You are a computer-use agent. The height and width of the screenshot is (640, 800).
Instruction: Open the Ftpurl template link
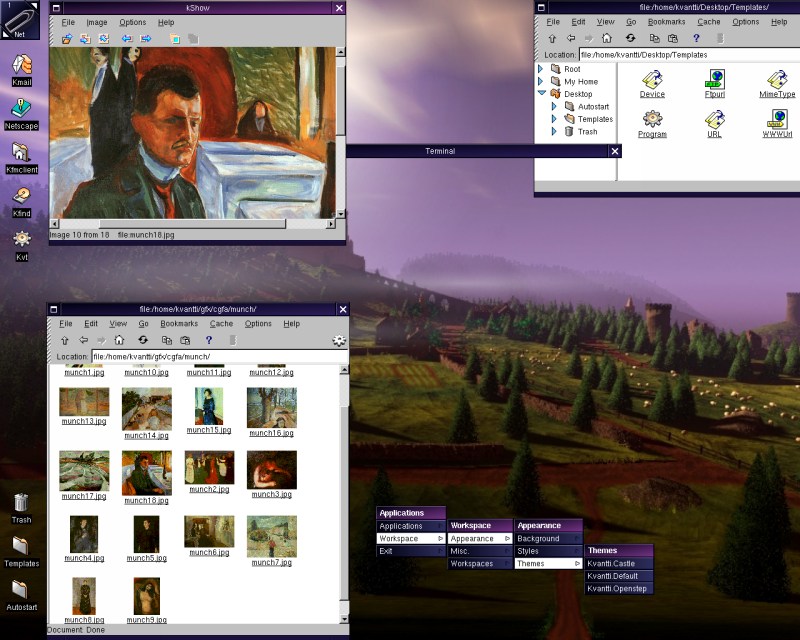point(715,94)
